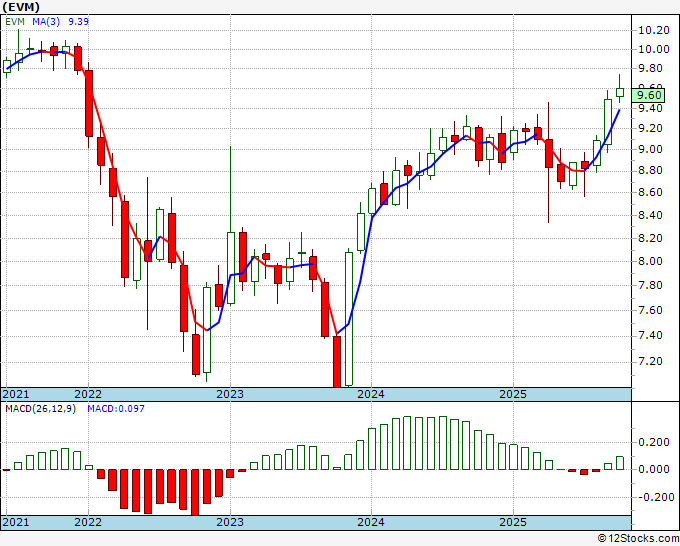Click 2022 on the price chart time axis

click(x=88, y=394)
